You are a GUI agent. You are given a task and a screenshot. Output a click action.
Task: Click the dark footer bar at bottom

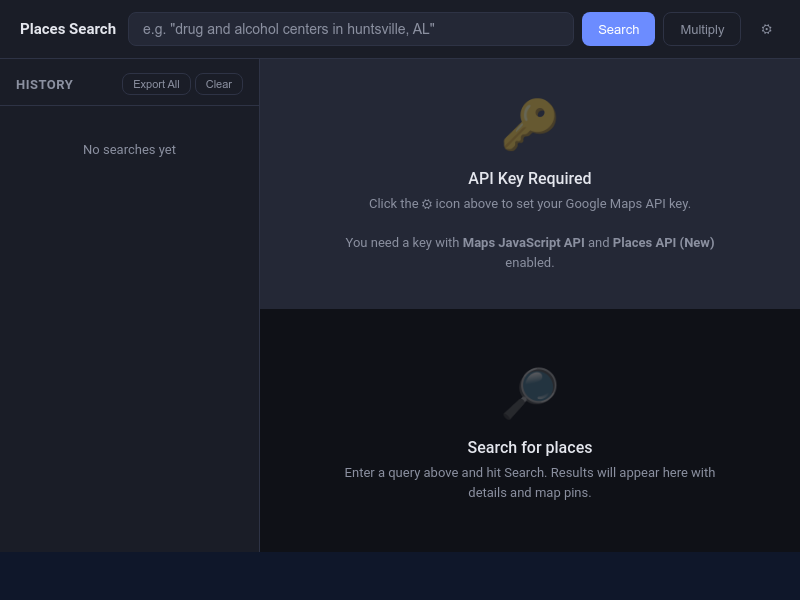tap(400, 576)
